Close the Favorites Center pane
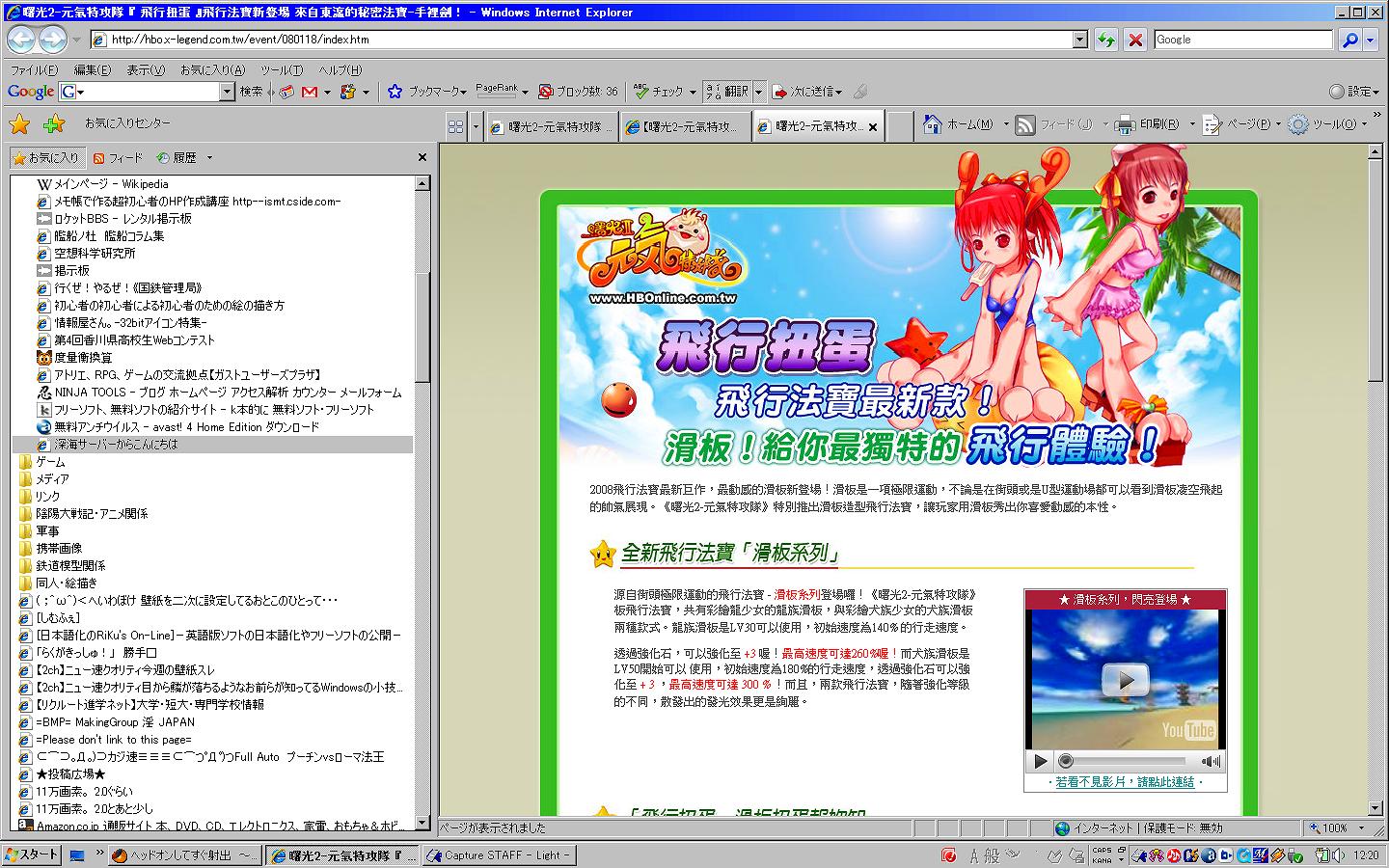 tap(422, 157)
